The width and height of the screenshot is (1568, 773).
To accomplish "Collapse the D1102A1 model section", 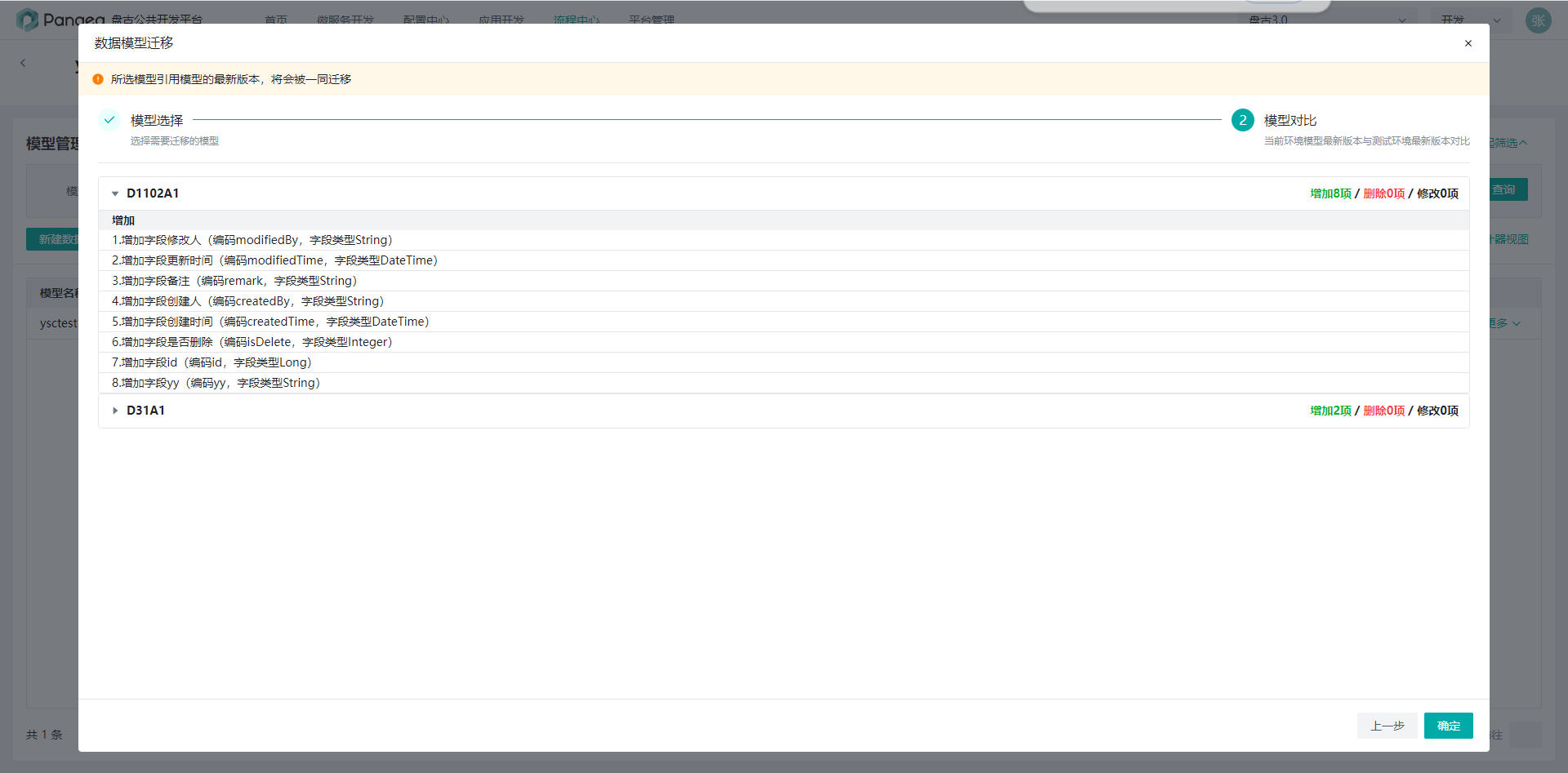I will tap(115, 193).
